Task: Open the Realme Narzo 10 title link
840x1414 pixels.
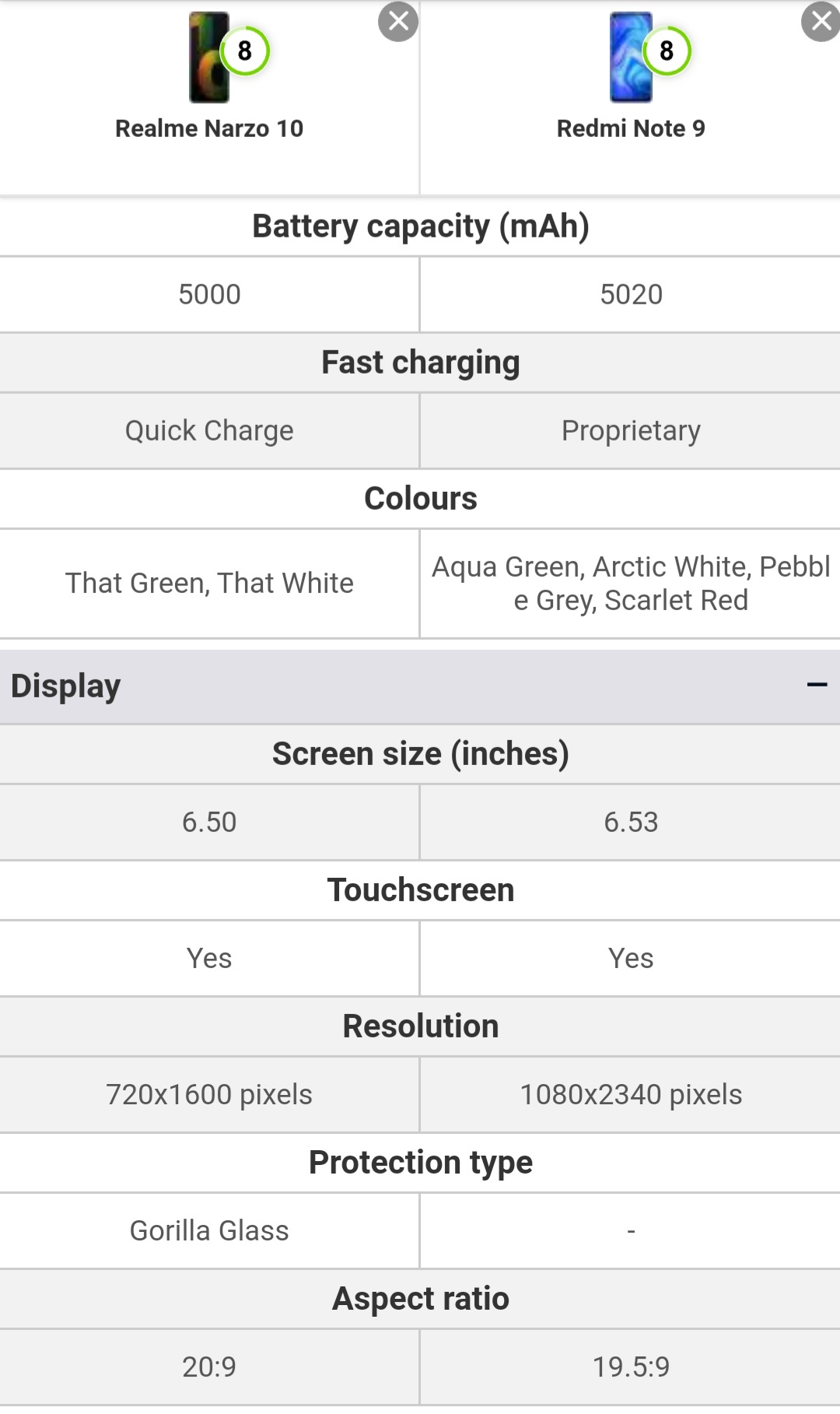Action: tap(209, 128)
